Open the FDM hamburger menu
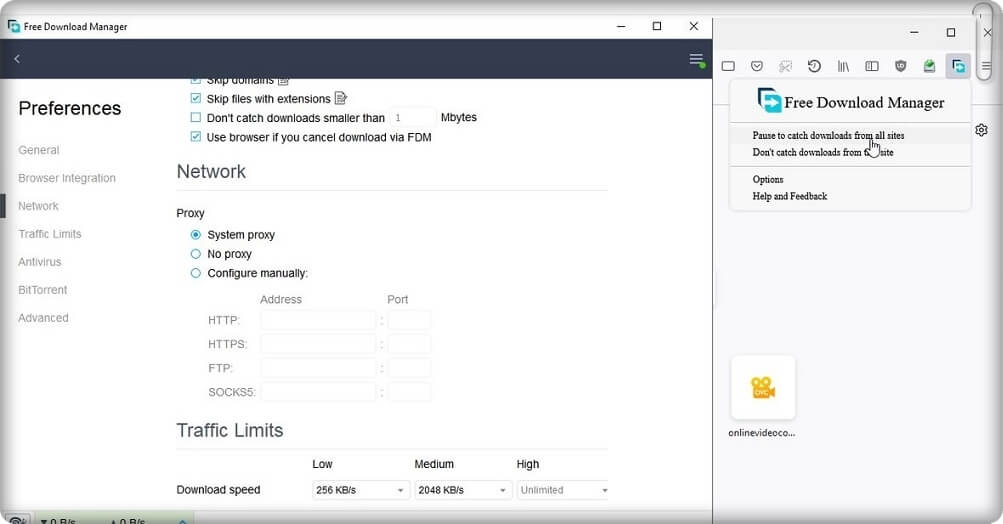Screen dimensions: 1003x524 [x=696, y=60]
